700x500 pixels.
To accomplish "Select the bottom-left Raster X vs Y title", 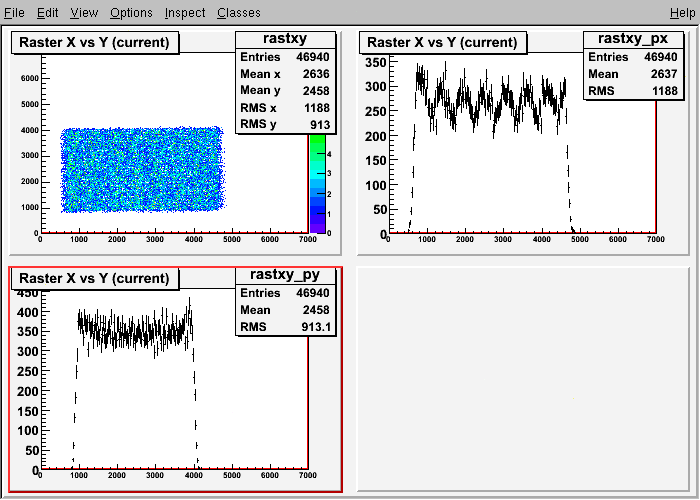I will [95, 279].
